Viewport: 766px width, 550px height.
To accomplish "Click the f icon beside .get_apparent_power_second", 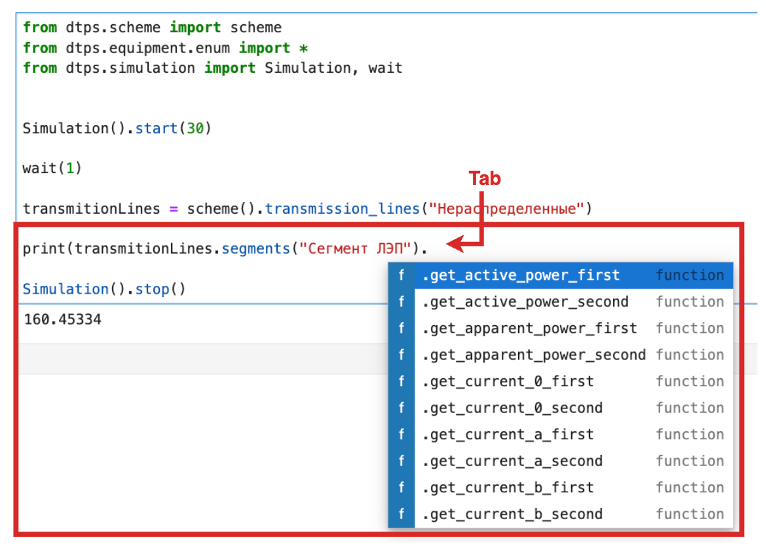I will (x=401, y=355).
